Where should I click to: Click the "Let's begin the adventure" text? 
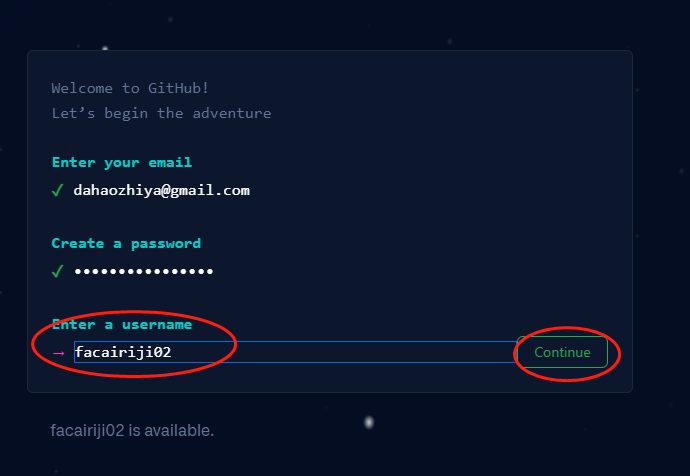pyautogui.click(x=161, y=113)
